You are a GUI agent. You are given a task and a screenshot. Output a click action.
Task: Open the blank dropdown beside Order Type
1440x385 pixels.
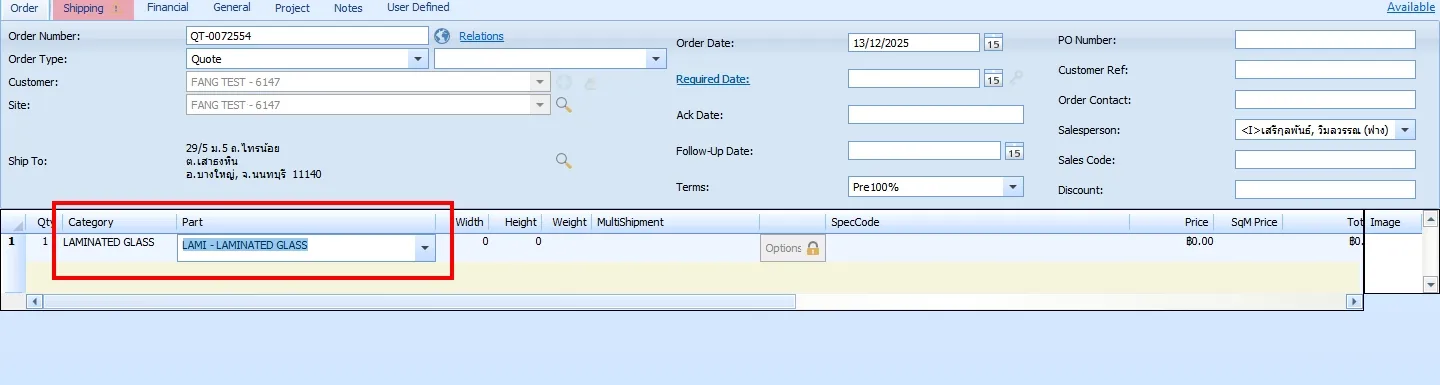coord(657,59)
